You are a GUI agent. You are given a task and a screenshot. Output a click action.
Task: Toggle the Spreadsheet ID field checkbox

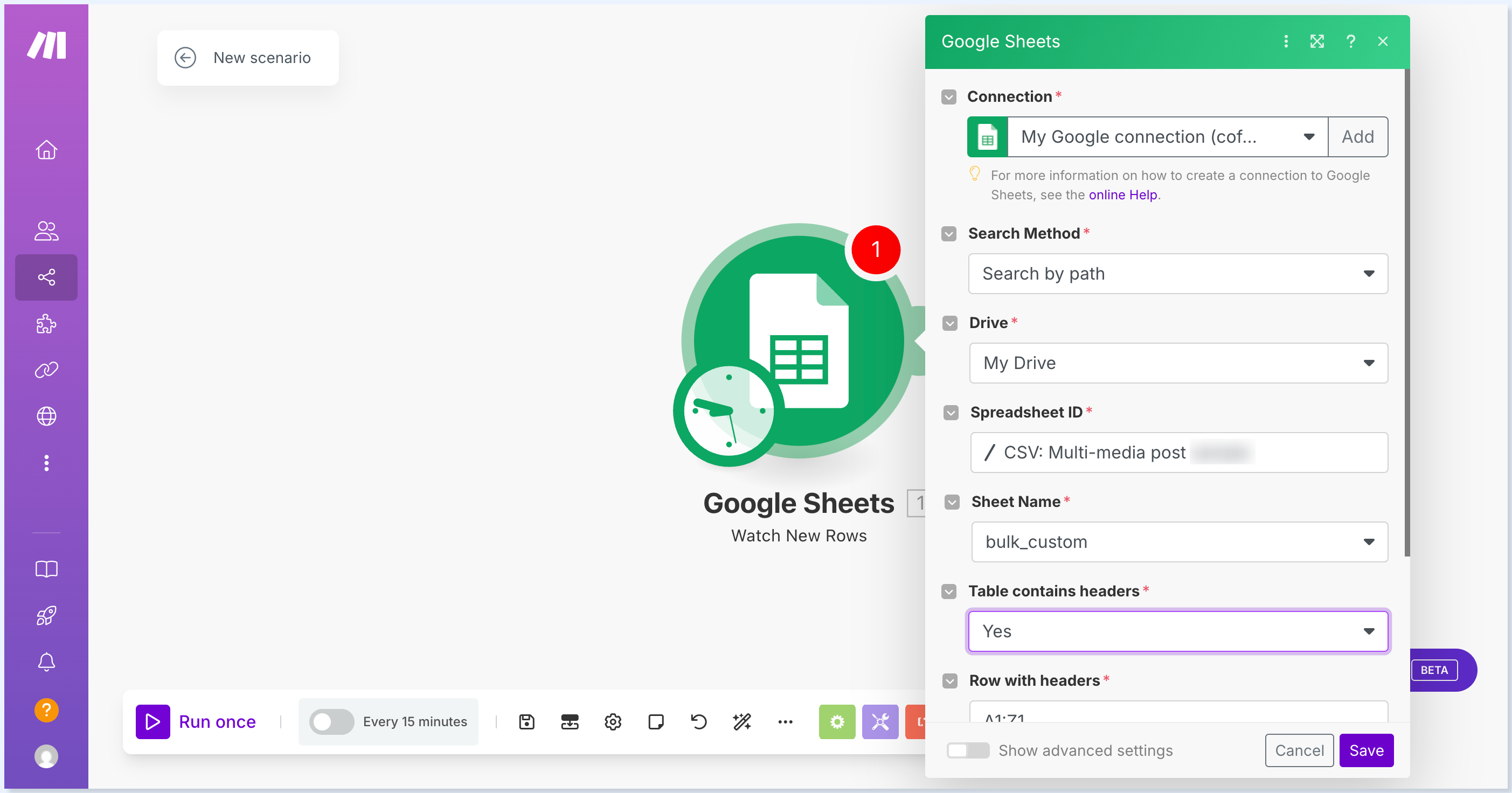tap(951, 413)
